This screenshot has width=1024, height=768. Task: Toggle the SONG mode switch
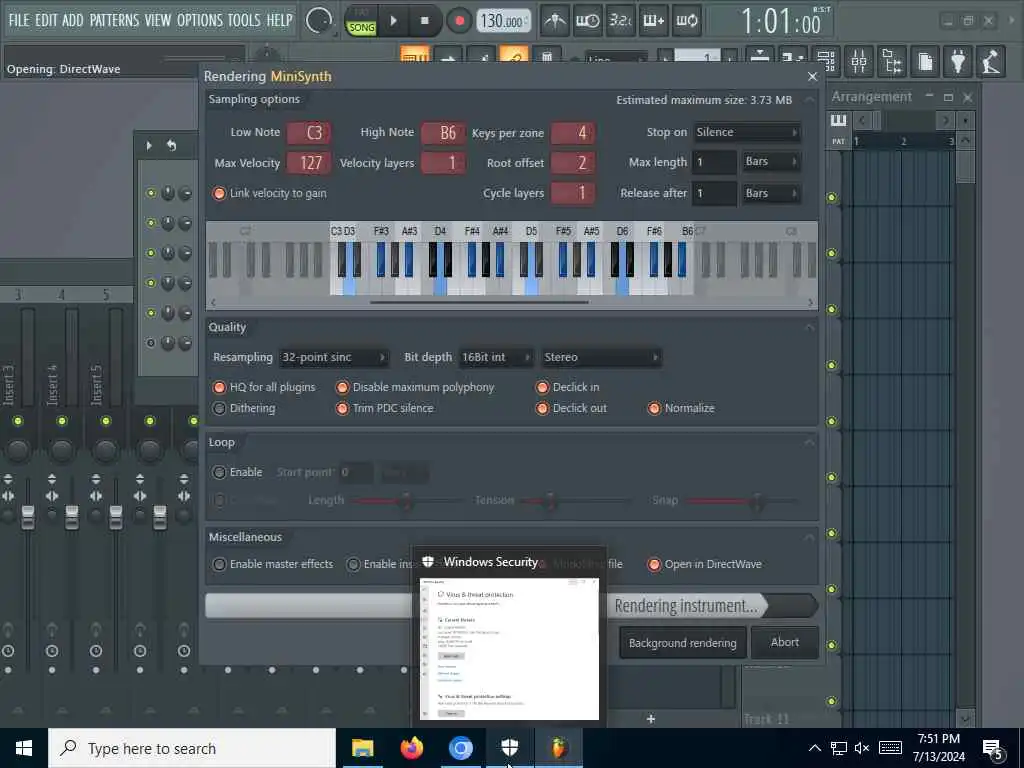(361, 27)
